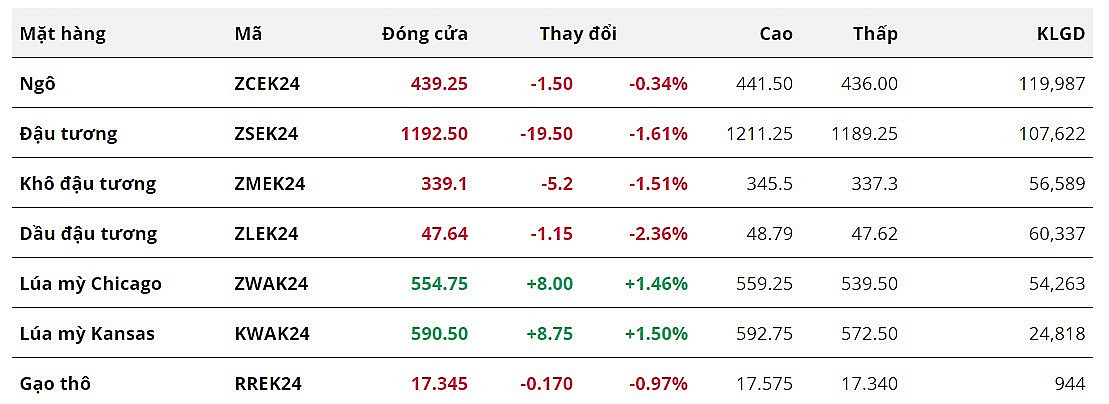Open Dầu đậu tương commodity
The height and width of the screenshot is (404, 1109).
(x=88, y=234)
